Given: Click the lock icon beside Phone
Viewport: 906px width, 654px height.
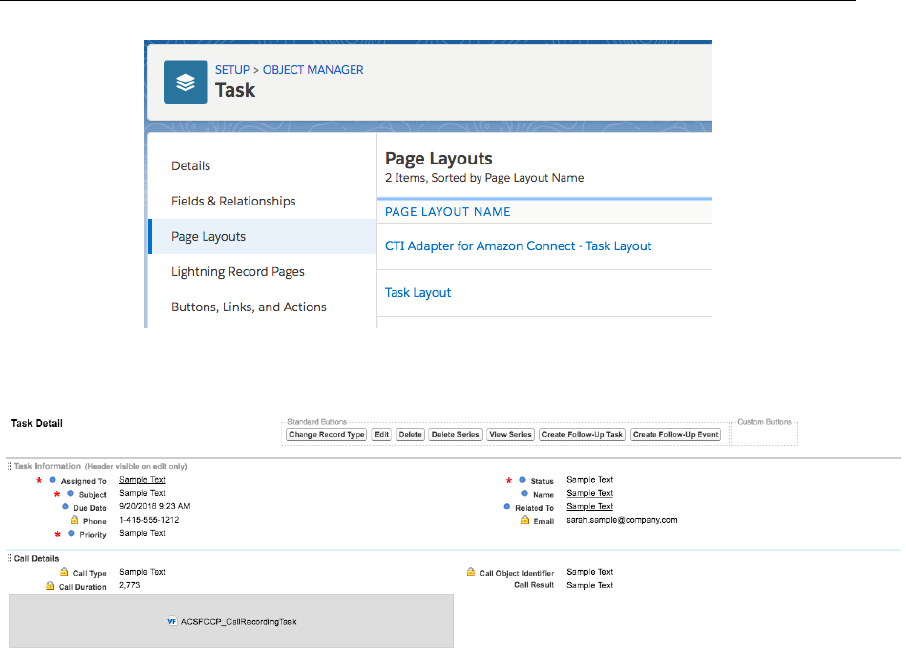Looking at the screenshot, I should tap(75, 520).
